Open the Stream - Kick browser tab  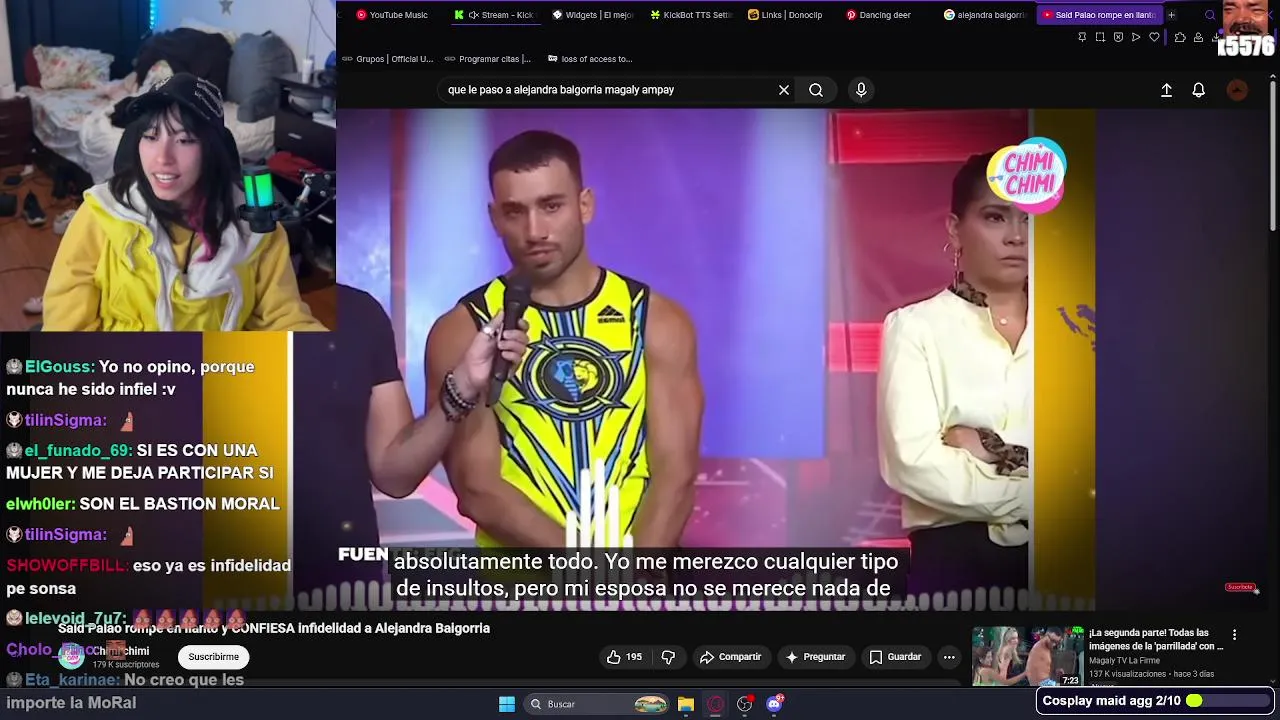point(494,15)
